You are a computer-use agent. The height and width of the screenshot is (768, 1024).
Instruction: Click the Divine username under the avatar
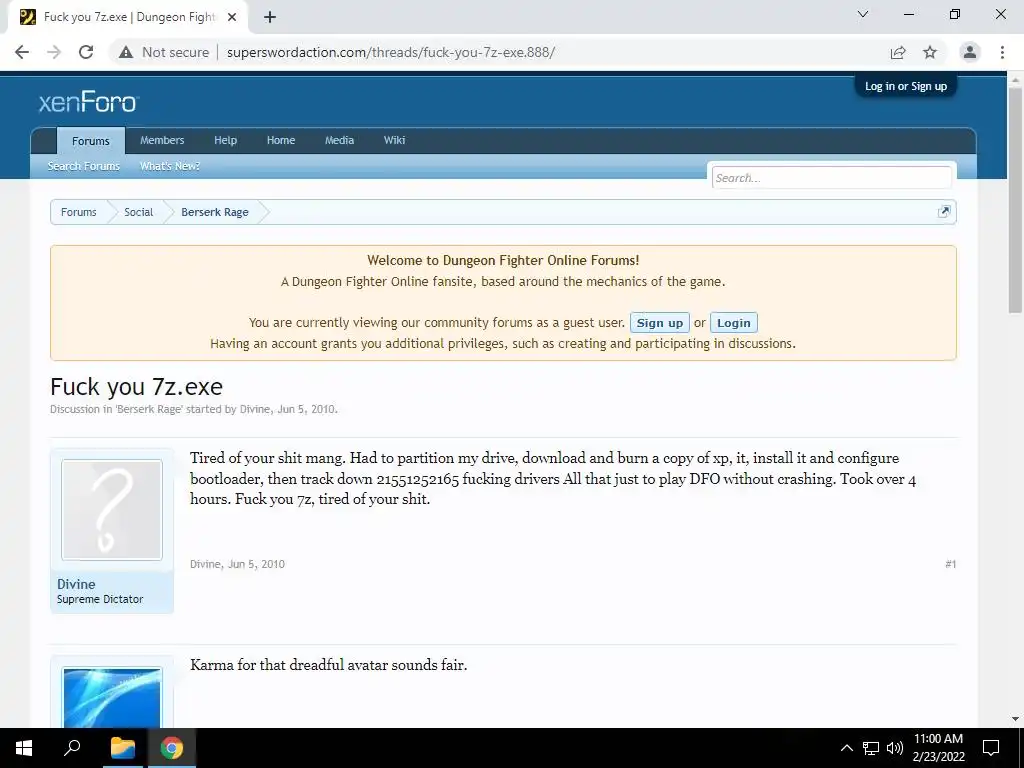76,584
